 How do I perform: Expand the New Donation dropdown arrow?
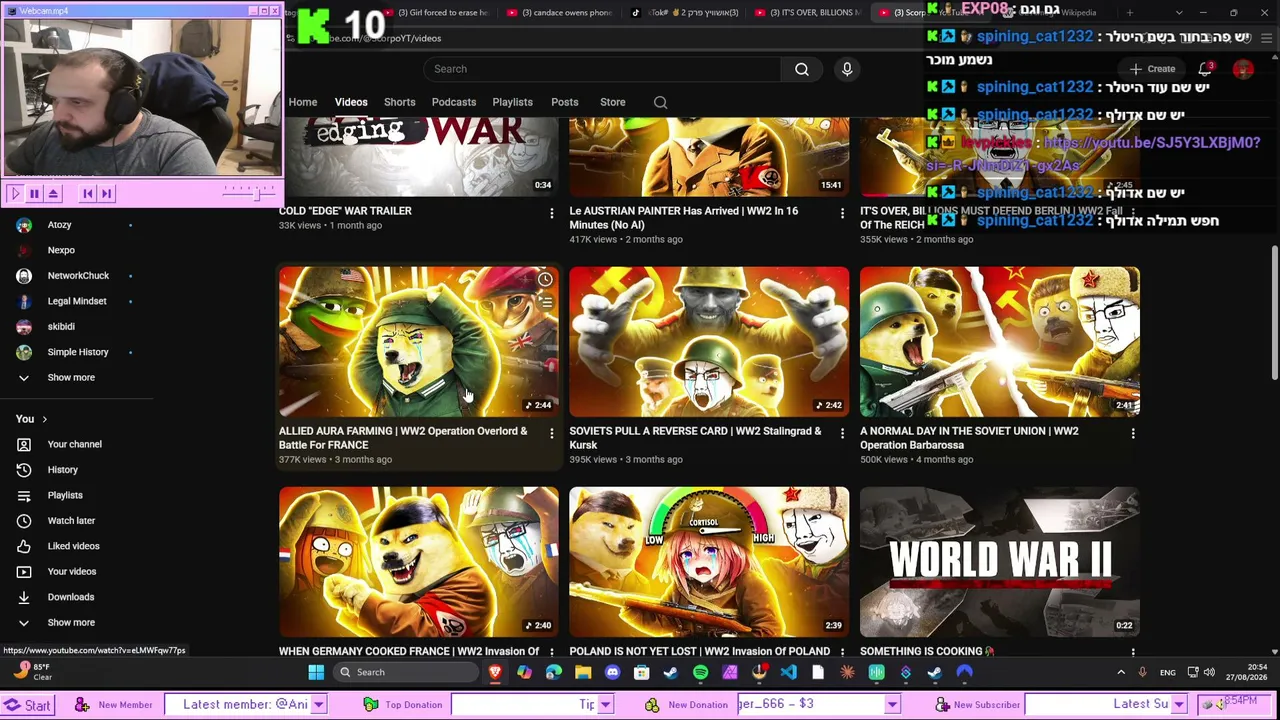892,705
